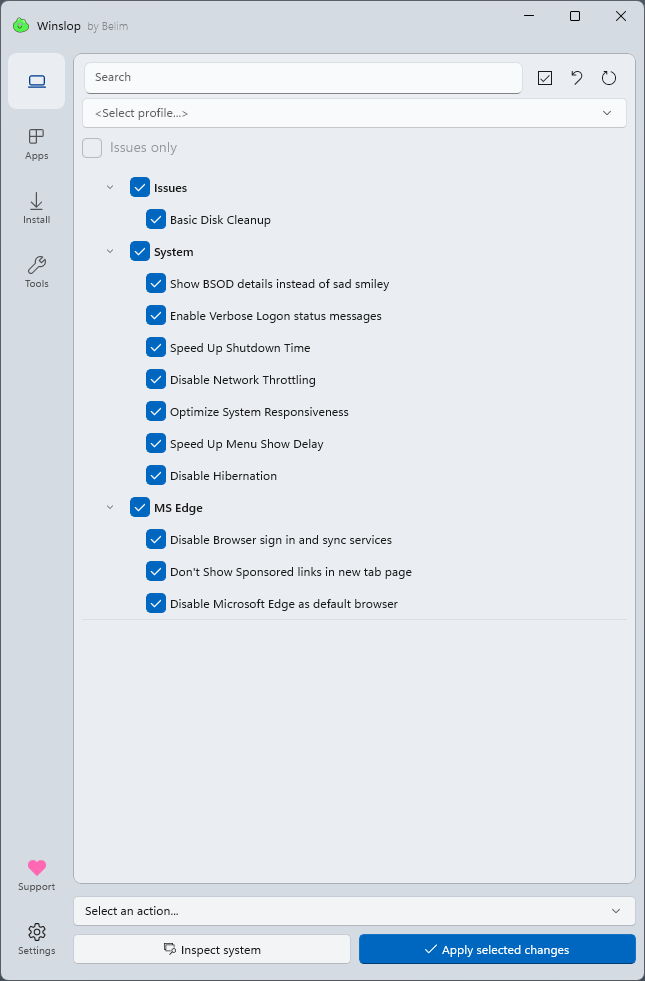Screen dimensions: 645x981
Task: Select the laptop system tab icon
Action: coord(37,81)
